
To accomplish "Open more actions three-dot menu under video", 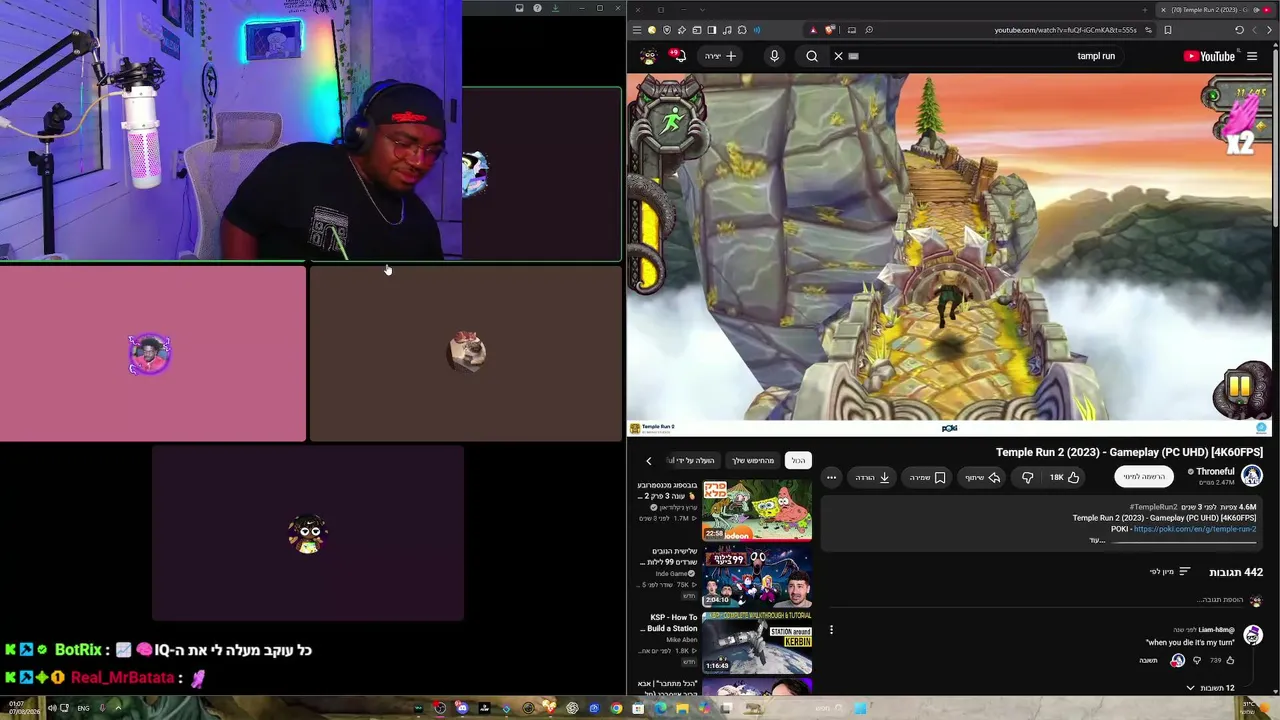I will pos(831,477).
